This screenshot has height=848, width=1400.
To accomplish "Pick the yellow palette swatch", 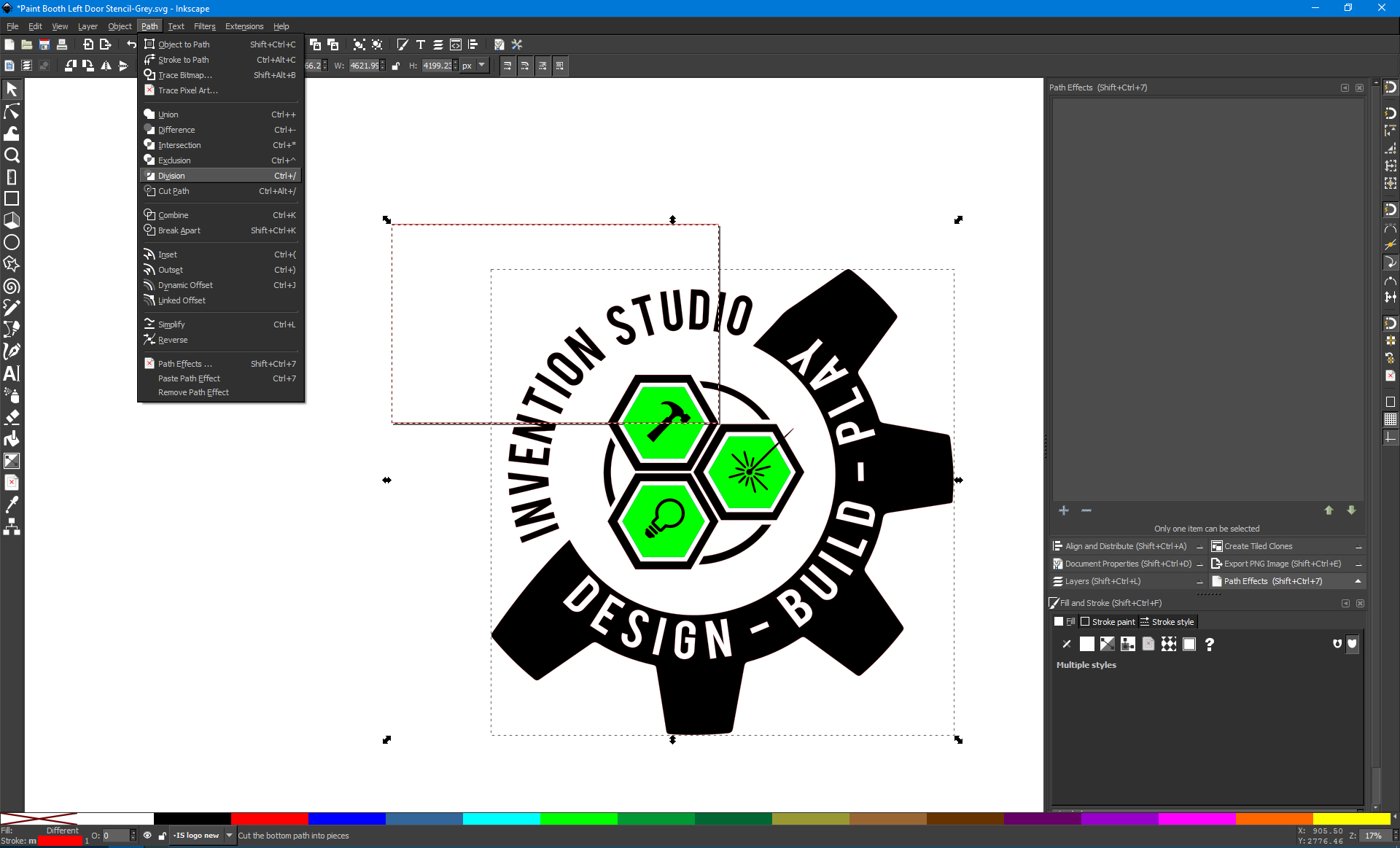I will tap(1352, 819).
